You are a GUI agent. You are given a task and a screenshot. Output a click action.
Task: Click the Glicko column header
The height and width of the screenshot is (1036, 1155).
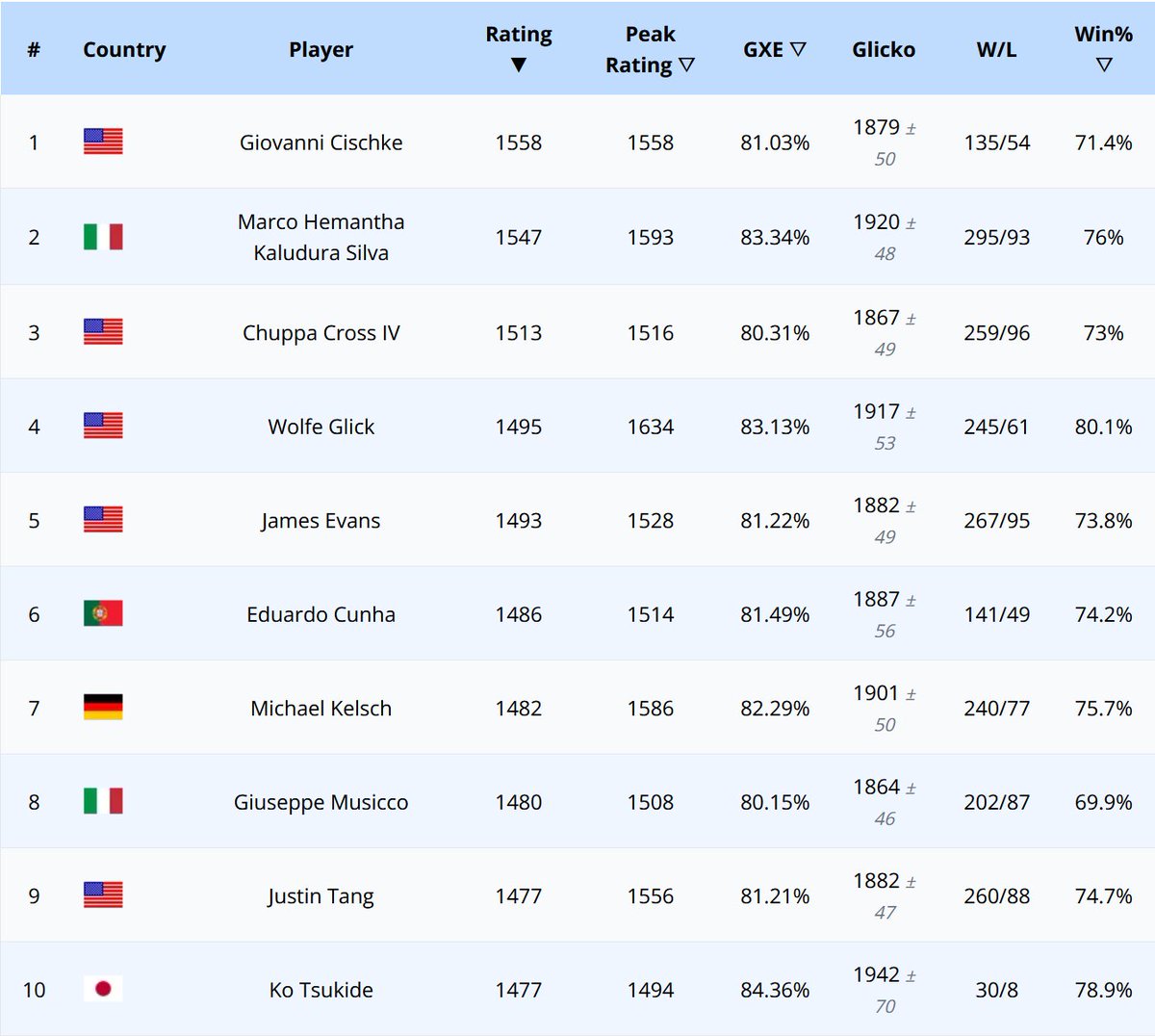(884, 49)
